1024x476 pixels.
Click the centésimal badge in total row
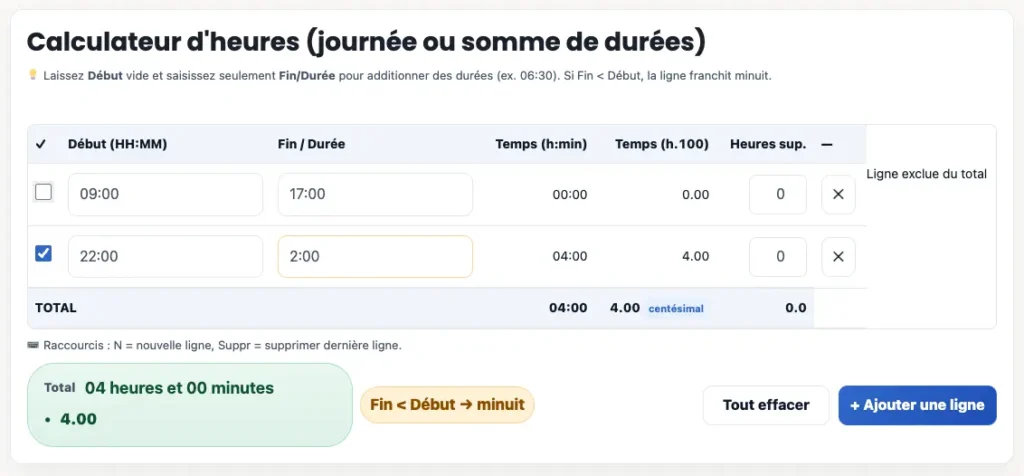pos(677,308)
